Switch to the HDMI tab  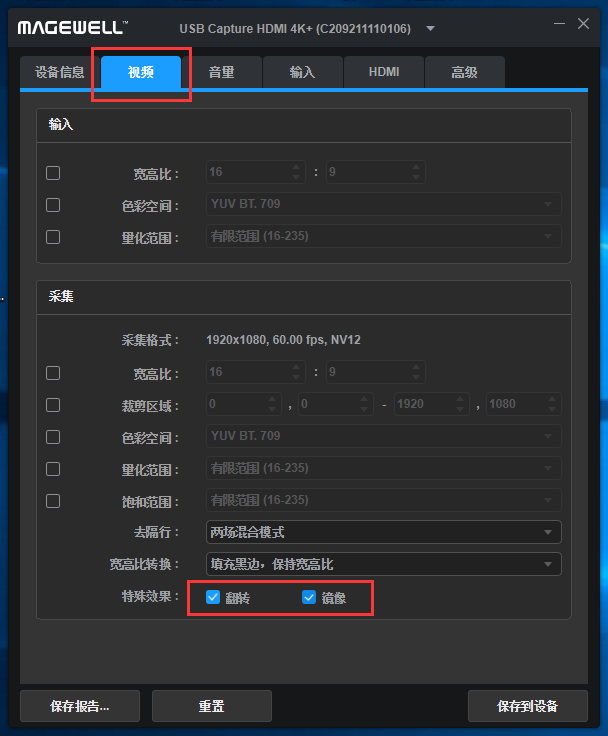click(384, 72)
